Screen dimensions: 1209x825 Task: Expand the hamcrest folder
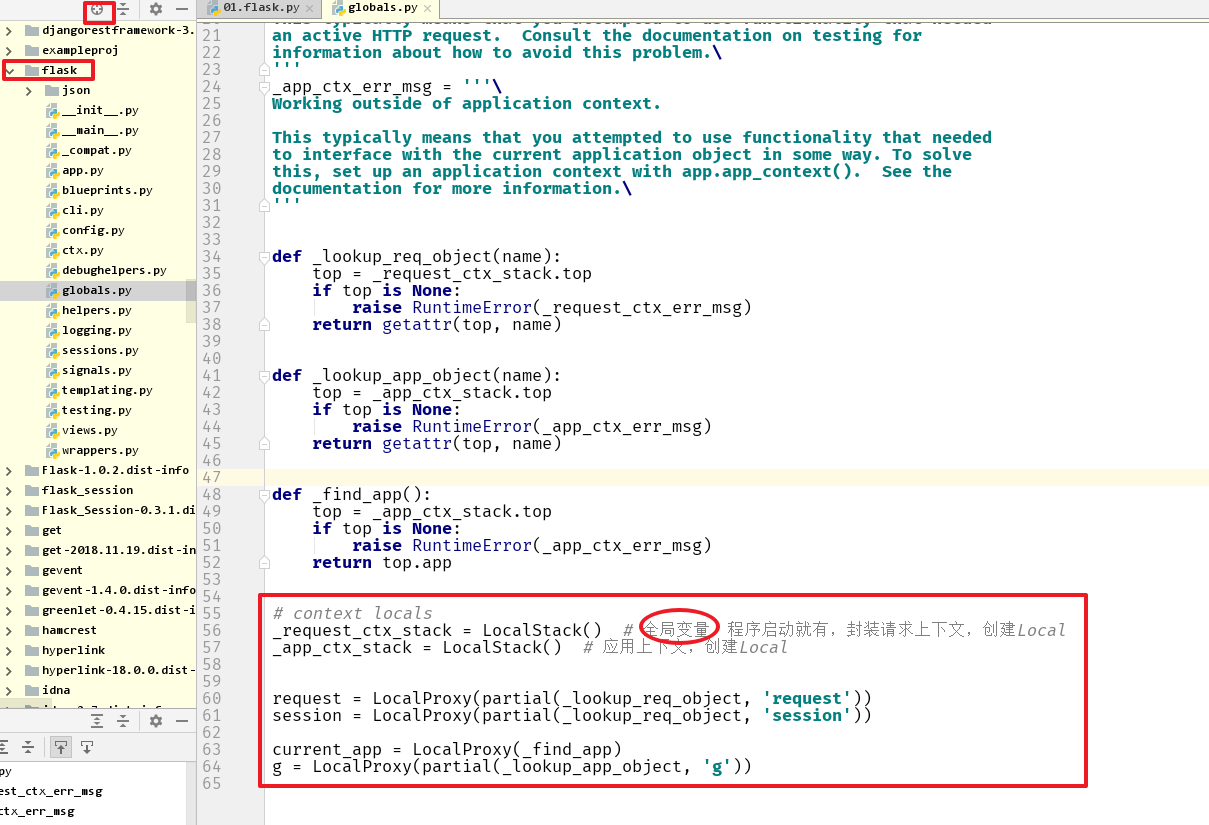pyautogui.click(x=9, y=630)
